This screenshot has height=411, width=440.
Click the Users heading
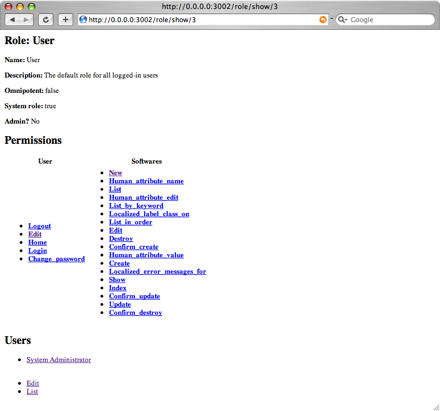(18, 340)
